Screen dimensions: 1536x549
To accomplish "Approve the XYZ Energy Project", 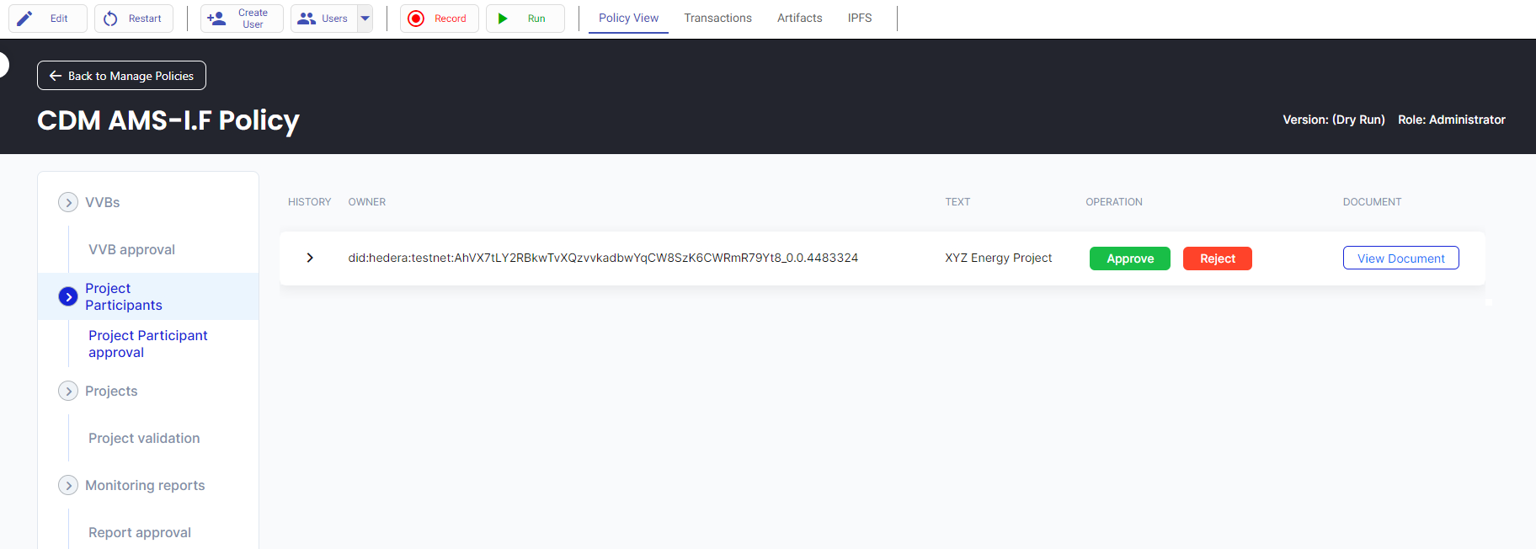I will pyautogui.click(x=1129, y=258).
